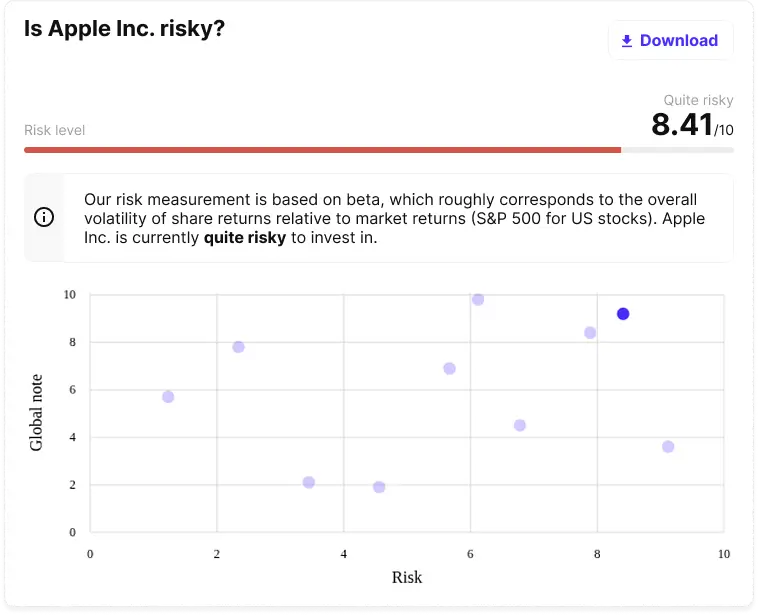This screenshot has height=615, width=758.
Task: Click scatter point at risk 5.7, note 7
Action: (450, 369)
